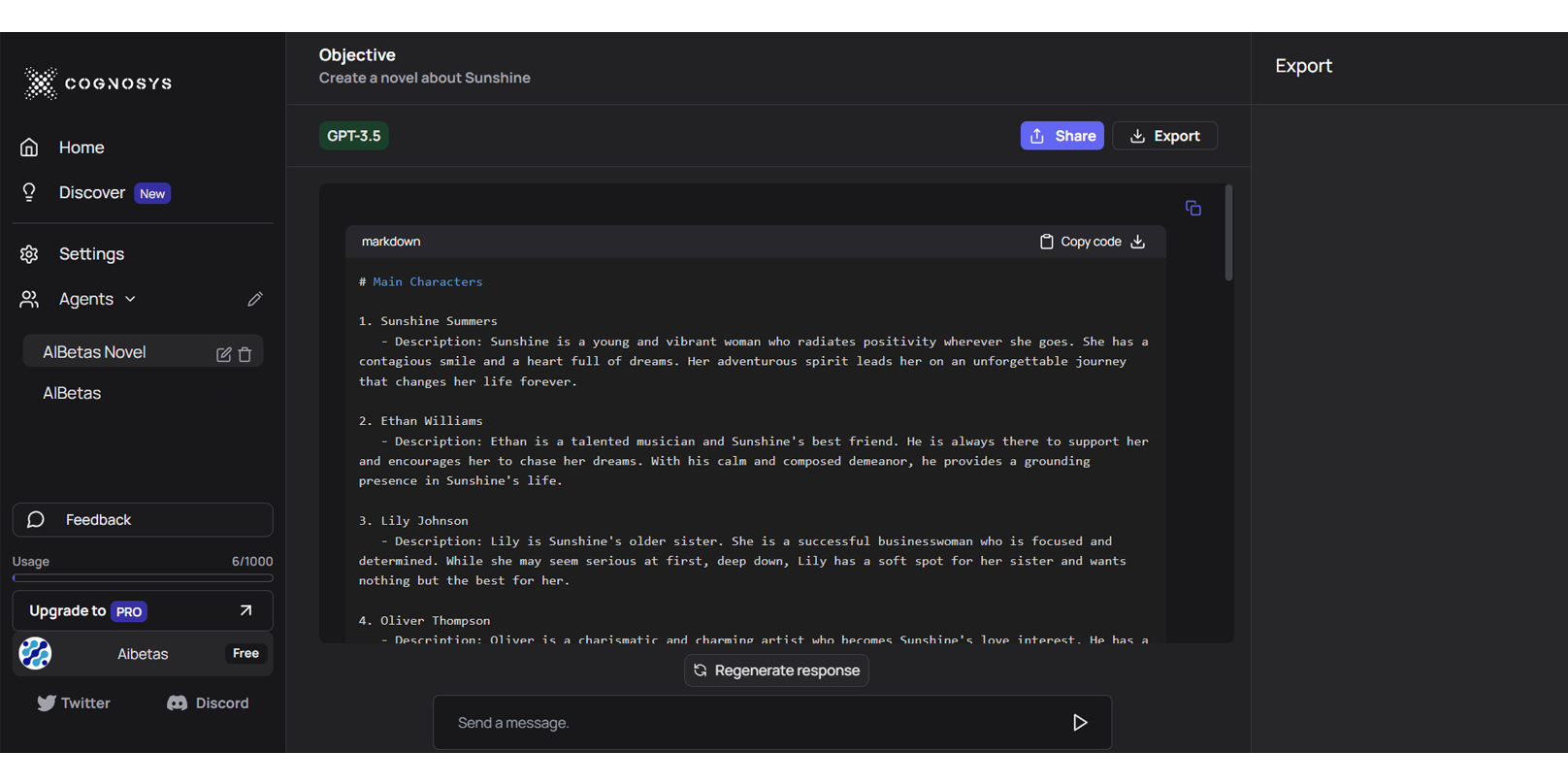Click the response panel scrollbar
Image resolution: width=1568 pixels, height=784 pixels.
[1228, 233]
